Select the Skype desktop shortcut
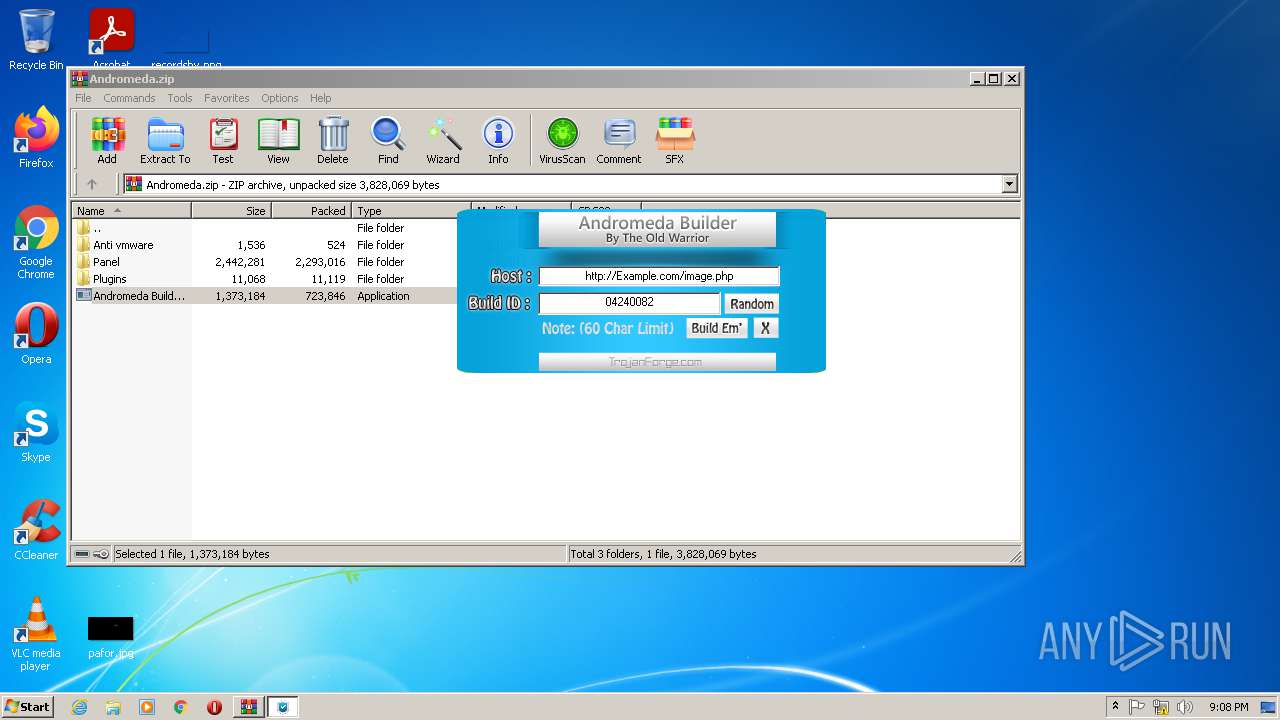 coord(36,432)
